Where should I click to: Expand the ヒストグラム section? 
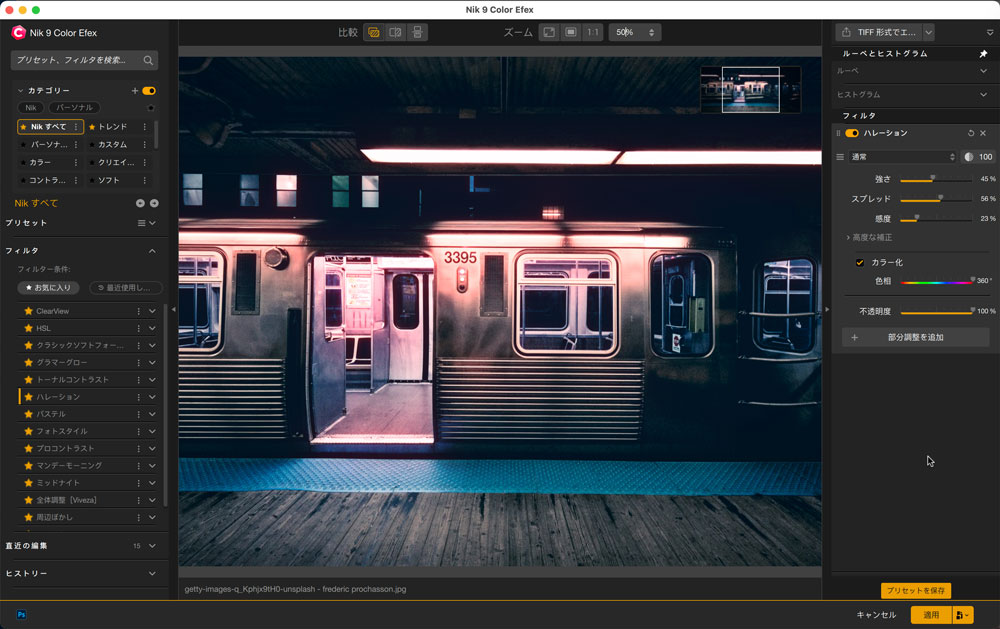[x=984, y=94]
